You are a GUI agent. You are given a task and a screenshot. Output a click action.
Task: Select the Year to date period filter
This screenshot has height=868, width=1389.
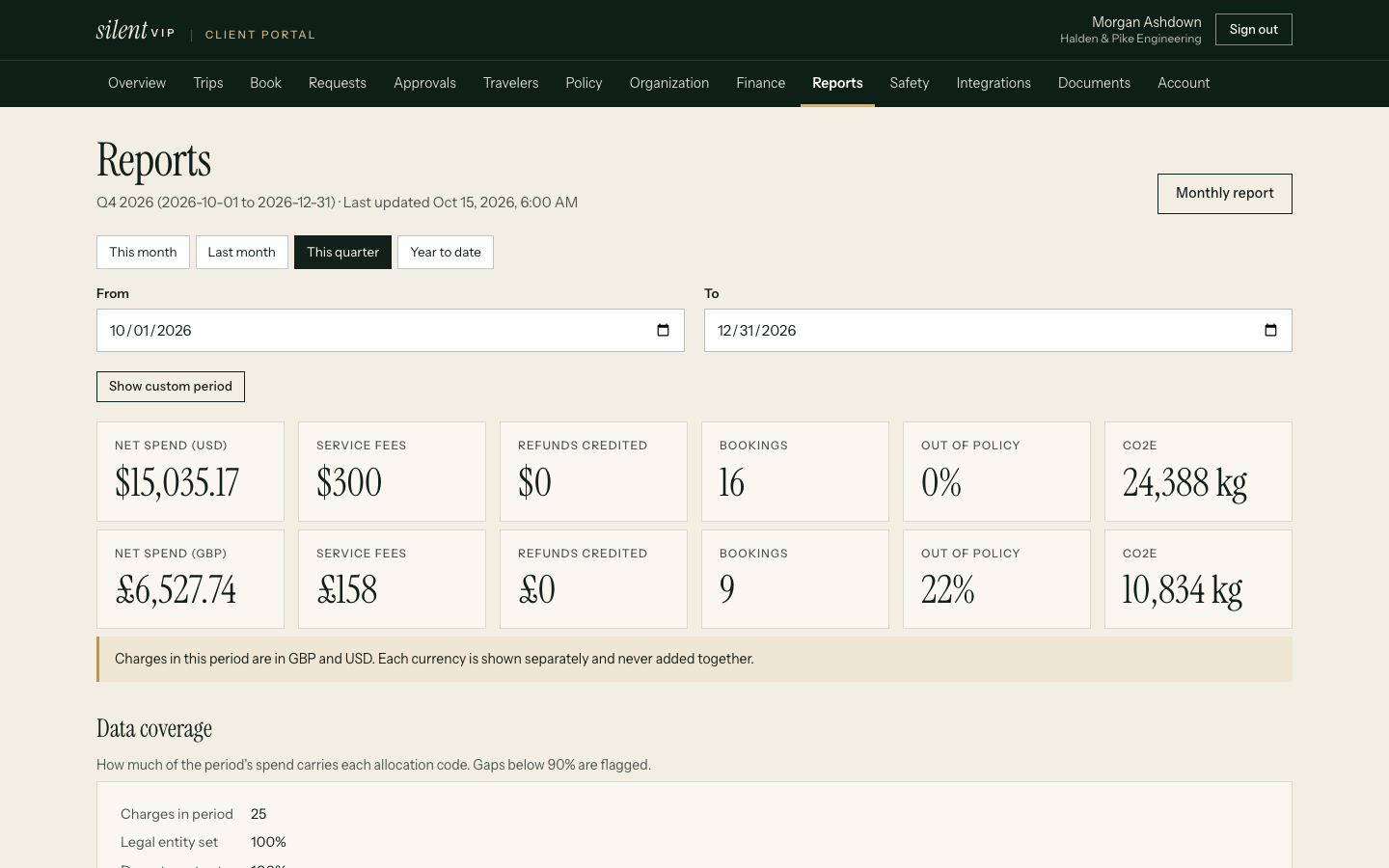446,253
